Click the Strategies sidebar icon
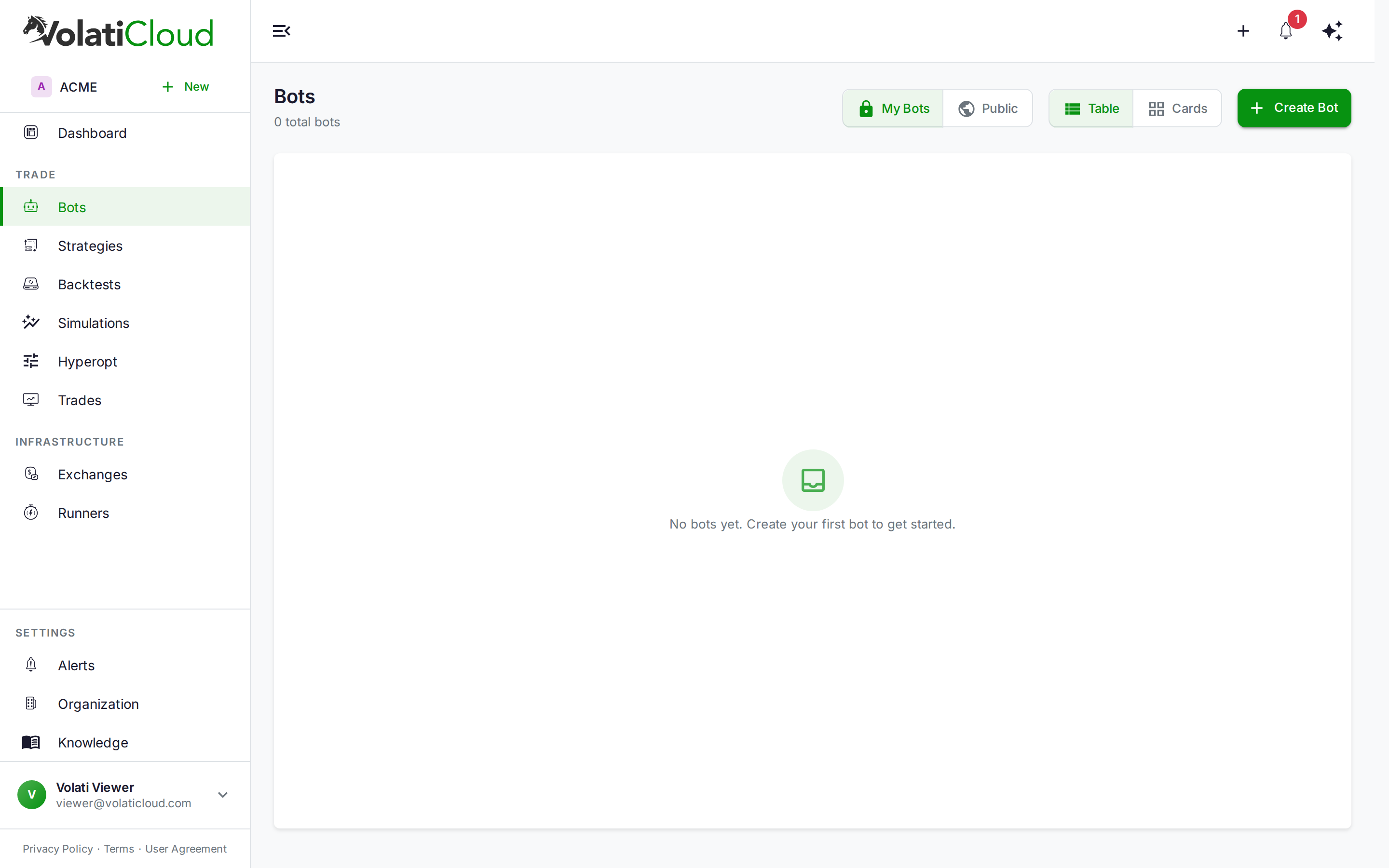 click(31, 246)
